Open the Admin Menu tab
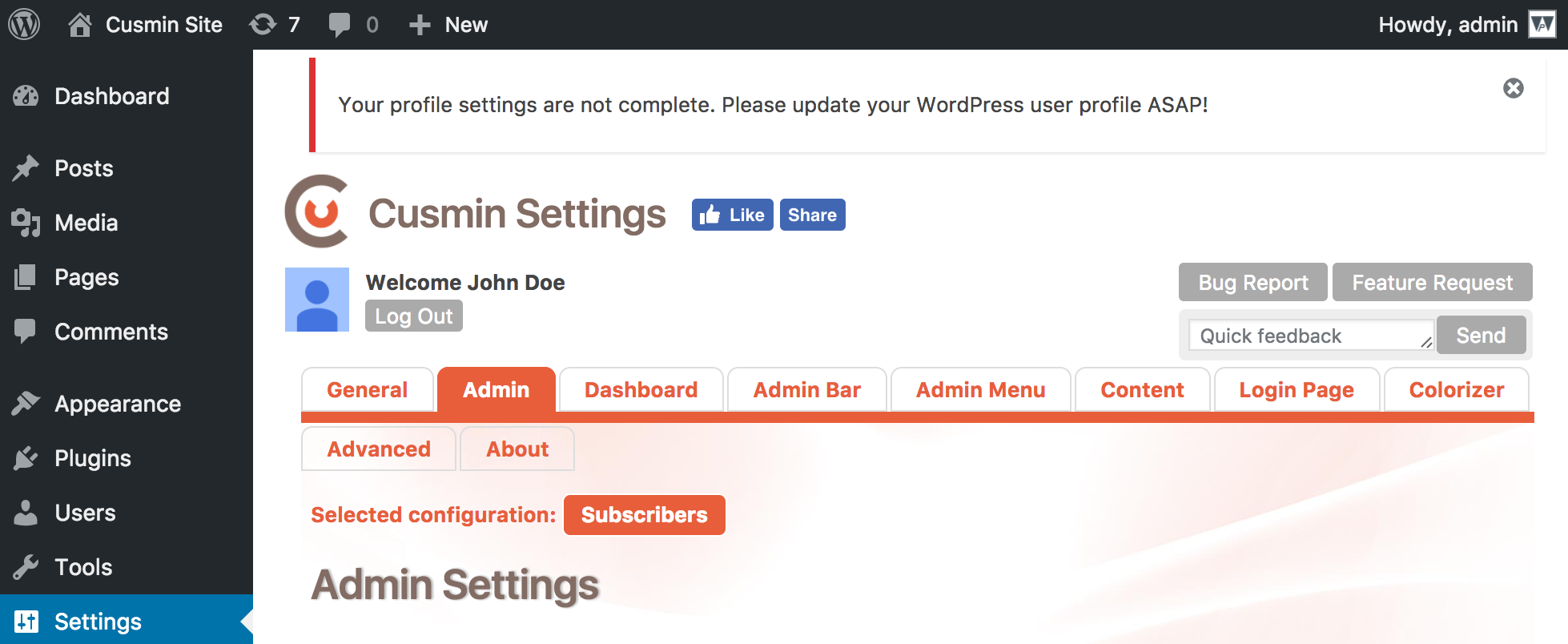This screenshot has width=1568, height=644. coord(981,390)
